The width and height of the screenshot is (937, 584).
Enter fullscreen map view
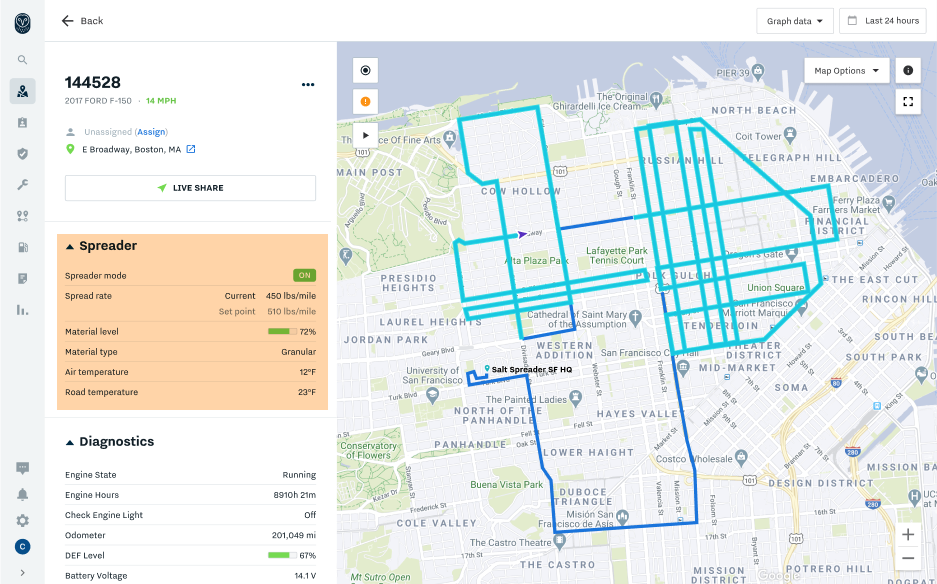pos(908,102)
